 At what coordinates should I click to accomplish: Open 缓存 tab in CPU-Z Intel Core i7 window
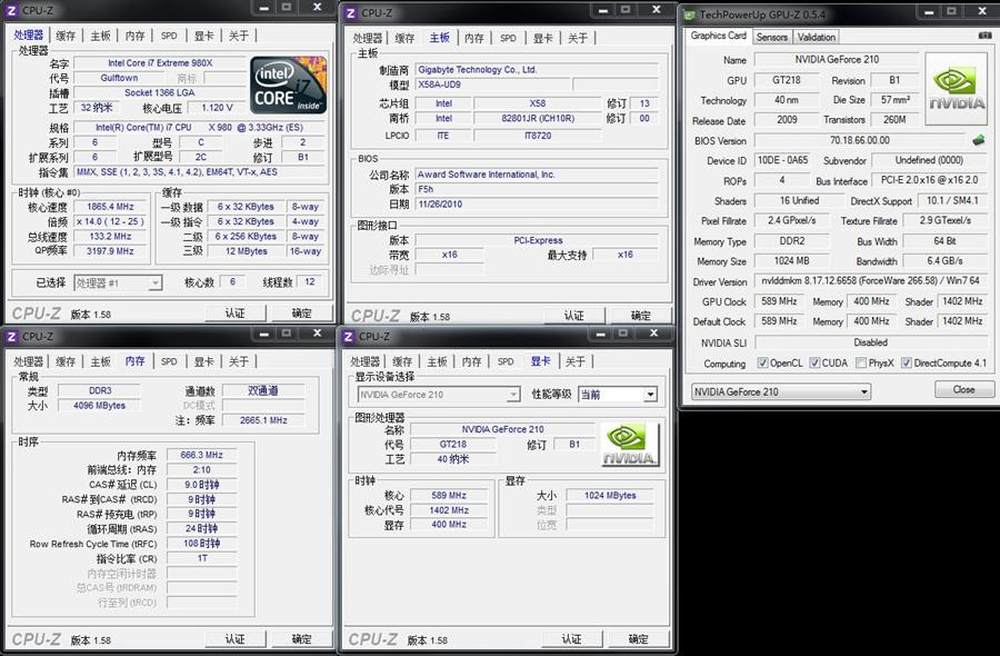click(66, 36)
